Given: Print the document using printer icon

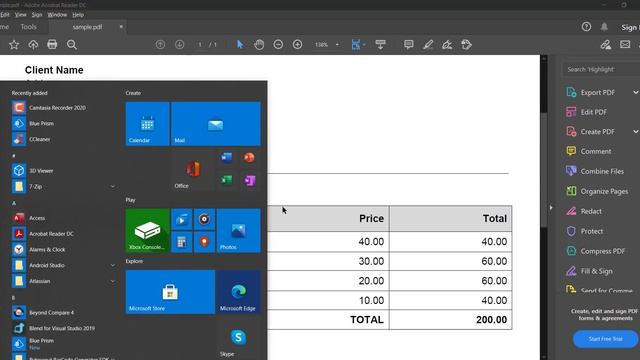Looking at the screenshot, I should (52, 44).
